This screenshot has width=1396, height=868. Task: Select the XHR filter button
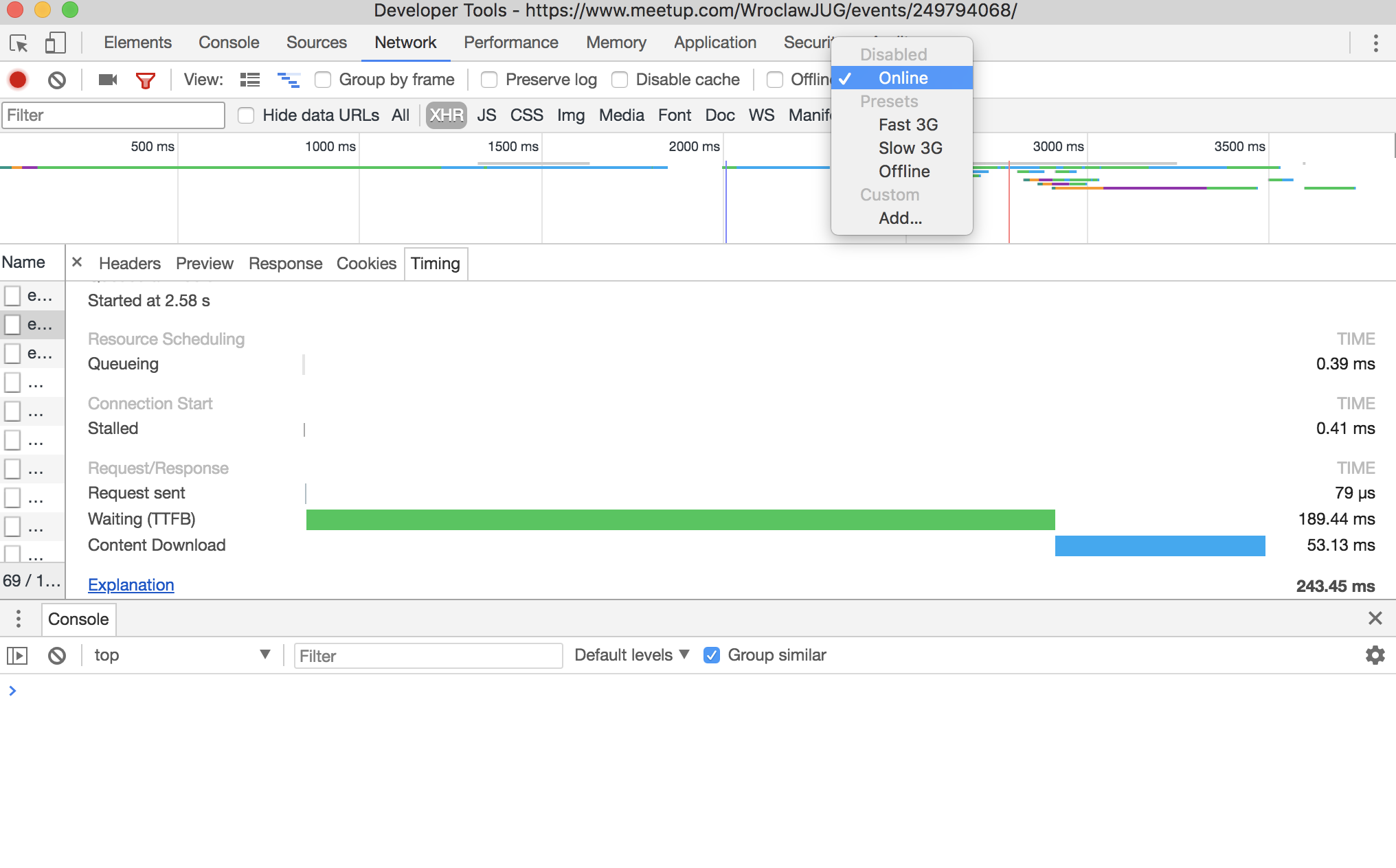(446, 115)
